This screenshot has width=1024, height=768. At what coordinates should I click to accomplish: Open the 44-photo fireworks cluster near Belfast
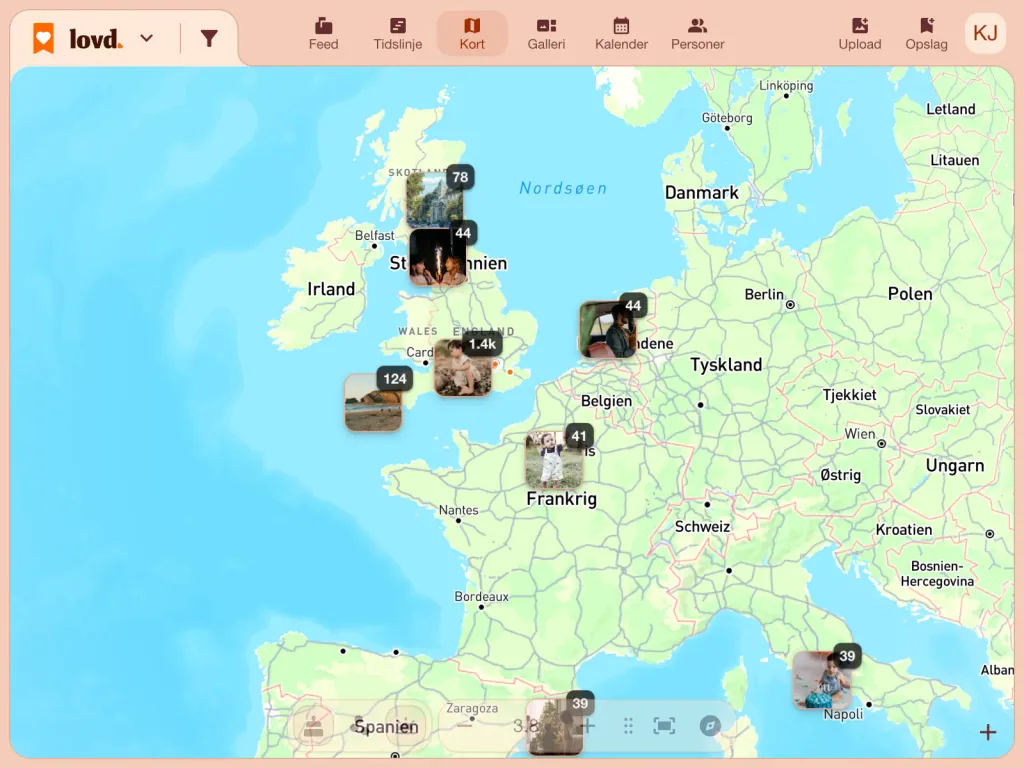click(438, 257)
